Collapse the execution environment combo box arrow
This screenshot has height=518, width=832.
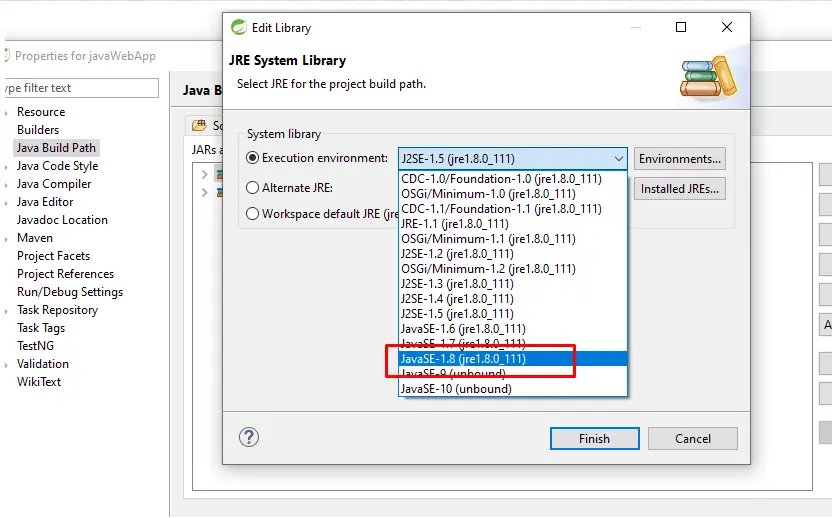[x=618, y=159]
